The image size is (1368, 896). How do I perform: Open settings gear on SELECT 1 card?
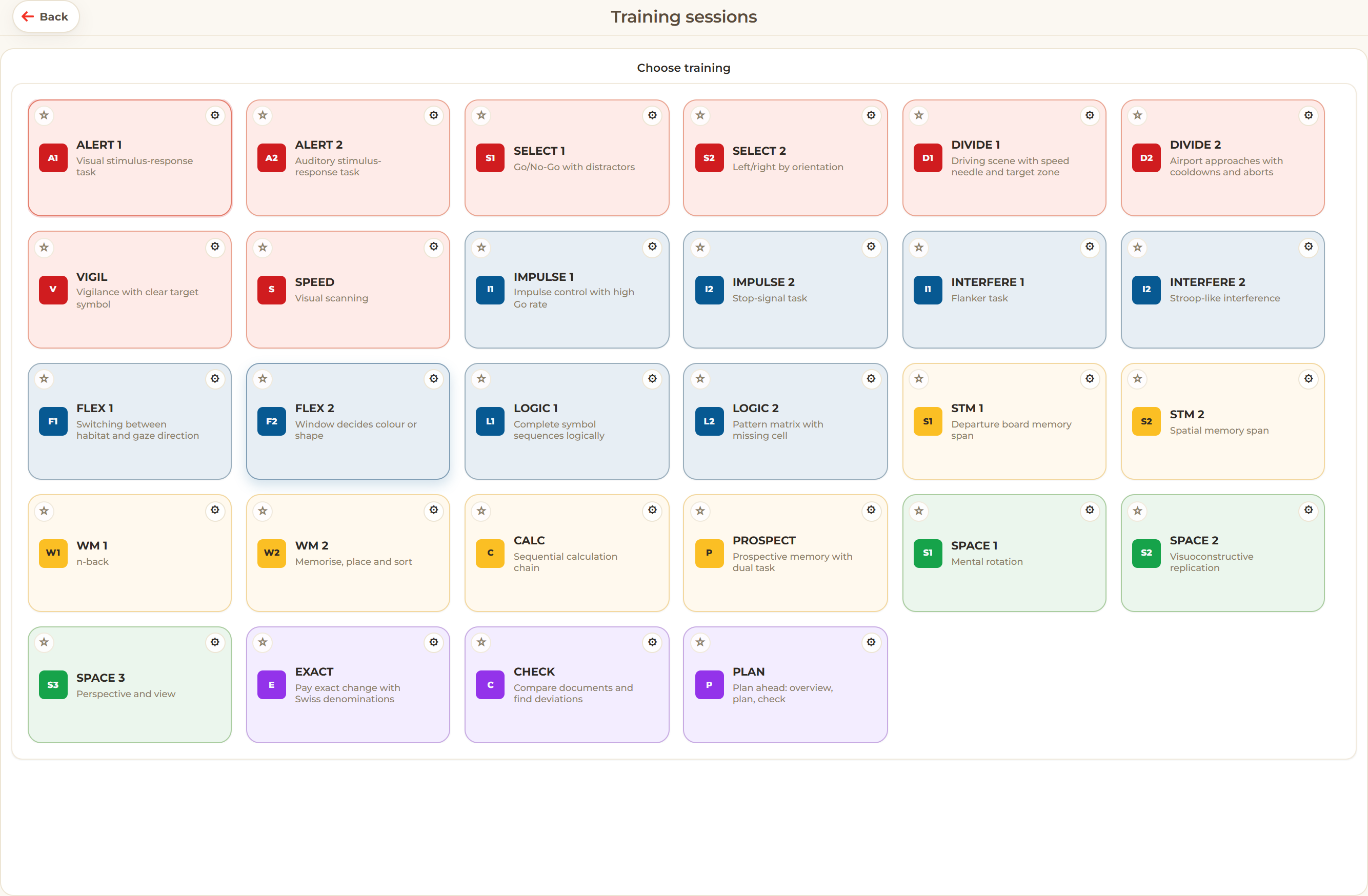click(652, 115)
